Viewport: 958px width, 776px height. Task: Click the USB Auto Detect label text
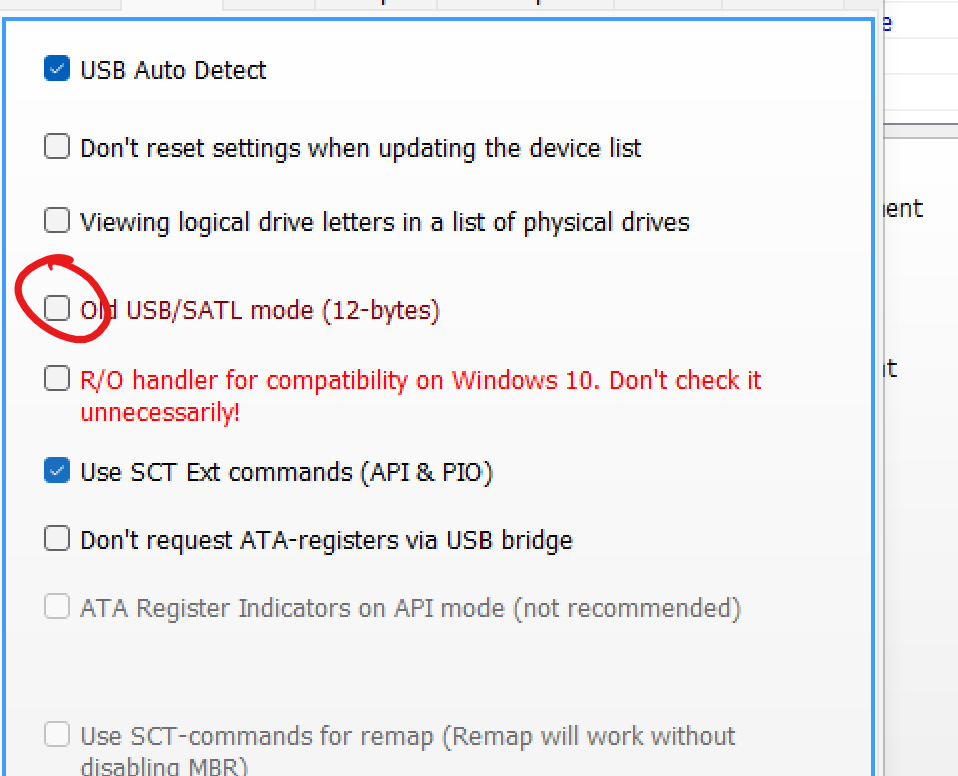tap(173, 70)
